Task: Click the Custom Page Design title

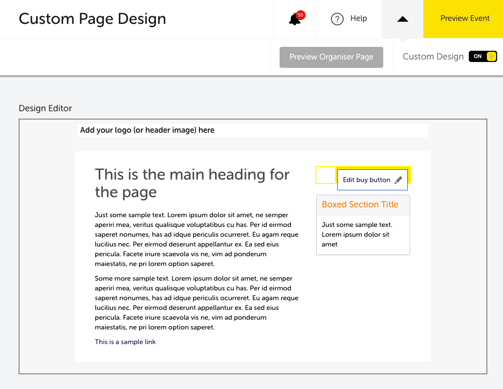Action: [x=92, y=19]
